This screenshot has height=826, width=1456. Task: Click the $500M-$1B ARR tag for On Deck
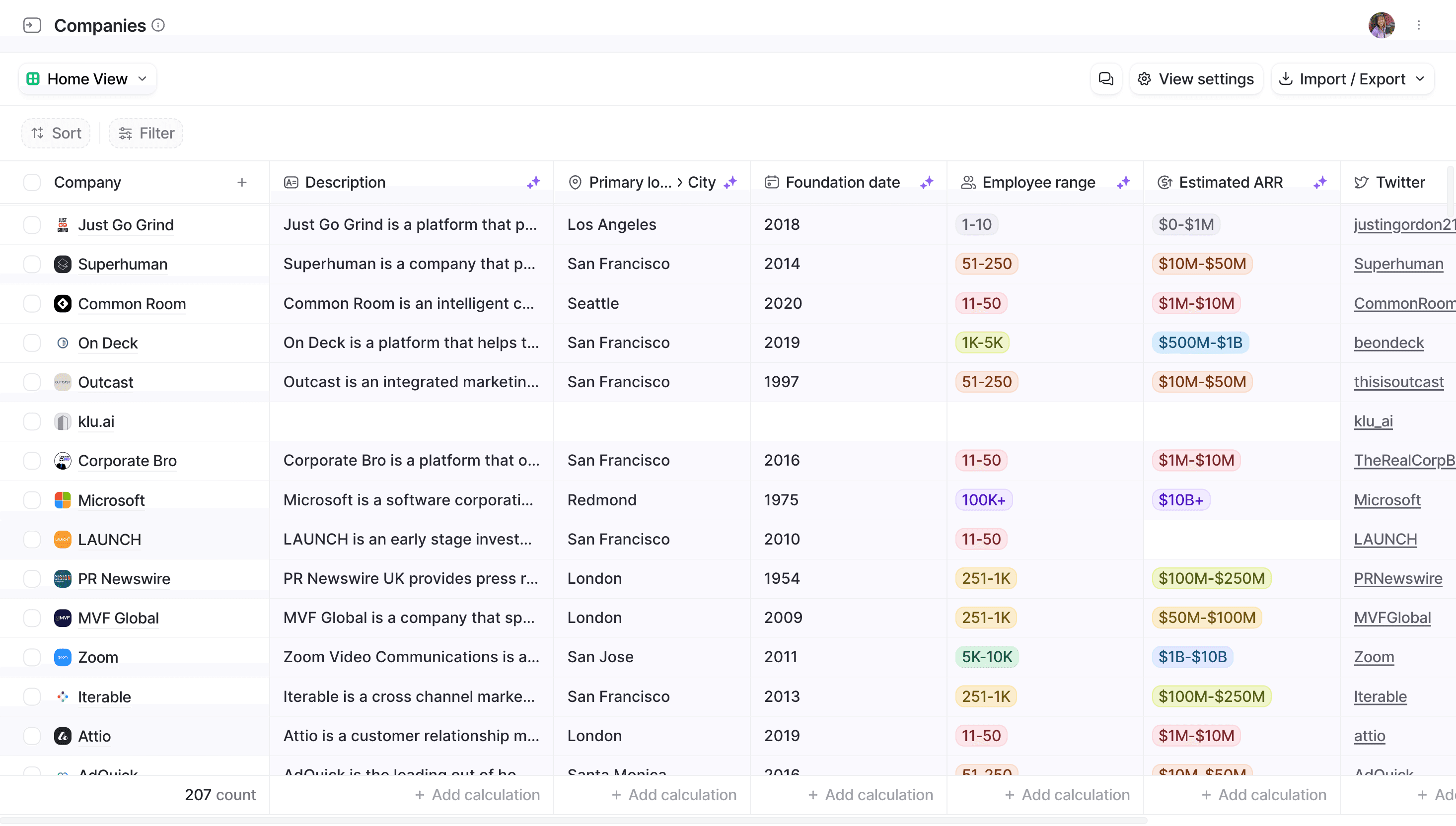[x=1200, y=343]
